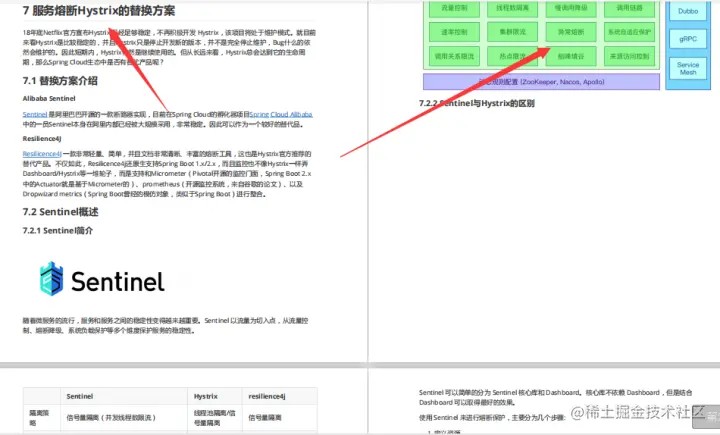This screenshot has height=435, width=720.
Task: Click the '异常熔断' box in diagram
Action: tap(571, 32)
